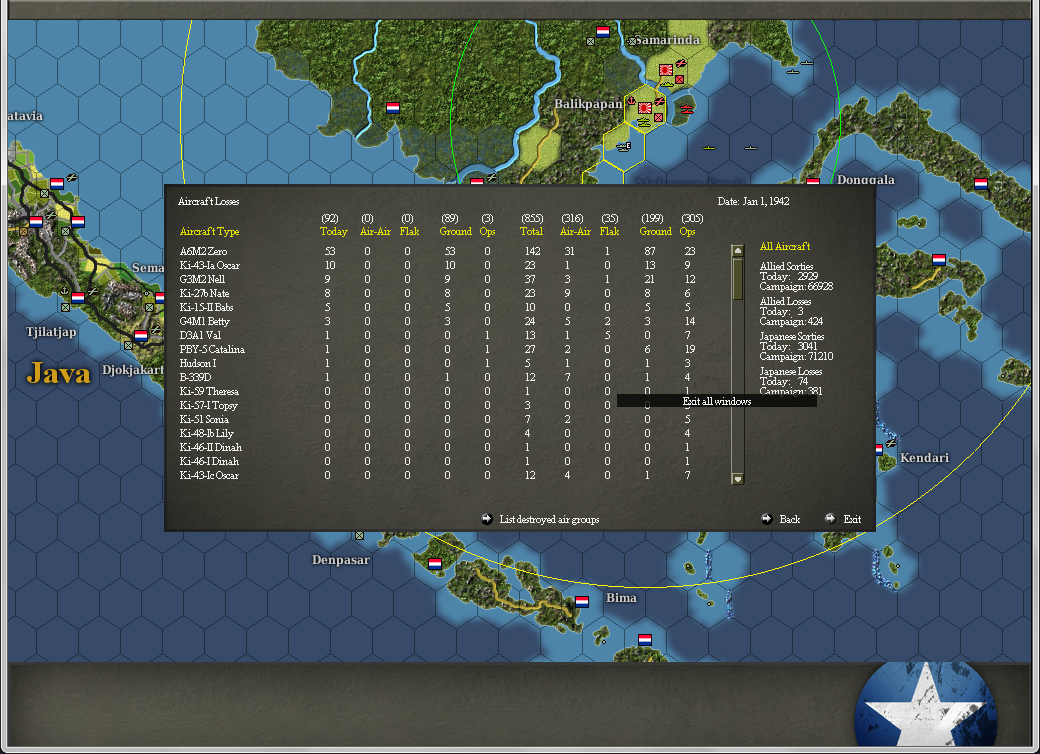
Task: Choose the Exit all windows option
Action: (x=717, y=399)
